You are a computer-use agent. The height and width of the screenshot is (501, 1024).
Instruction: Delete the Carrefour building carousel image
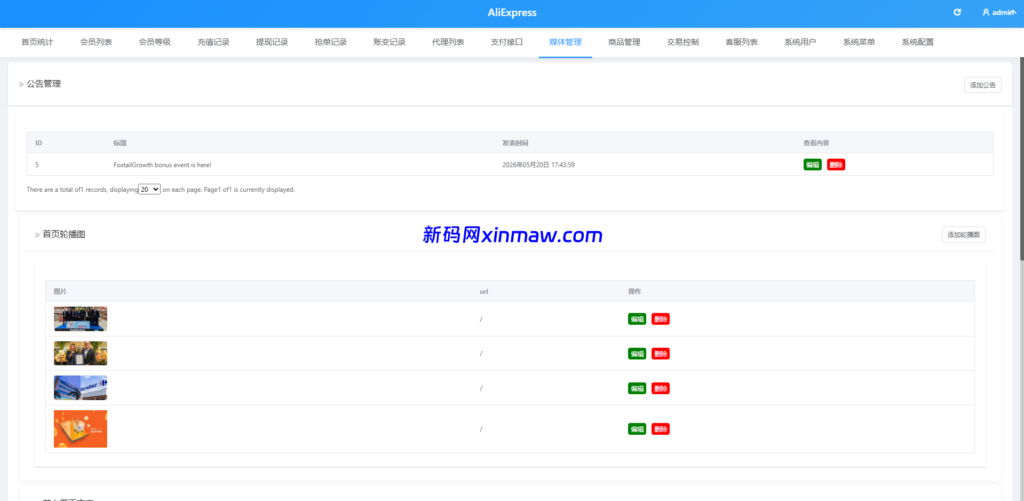[x=661, y=388]
